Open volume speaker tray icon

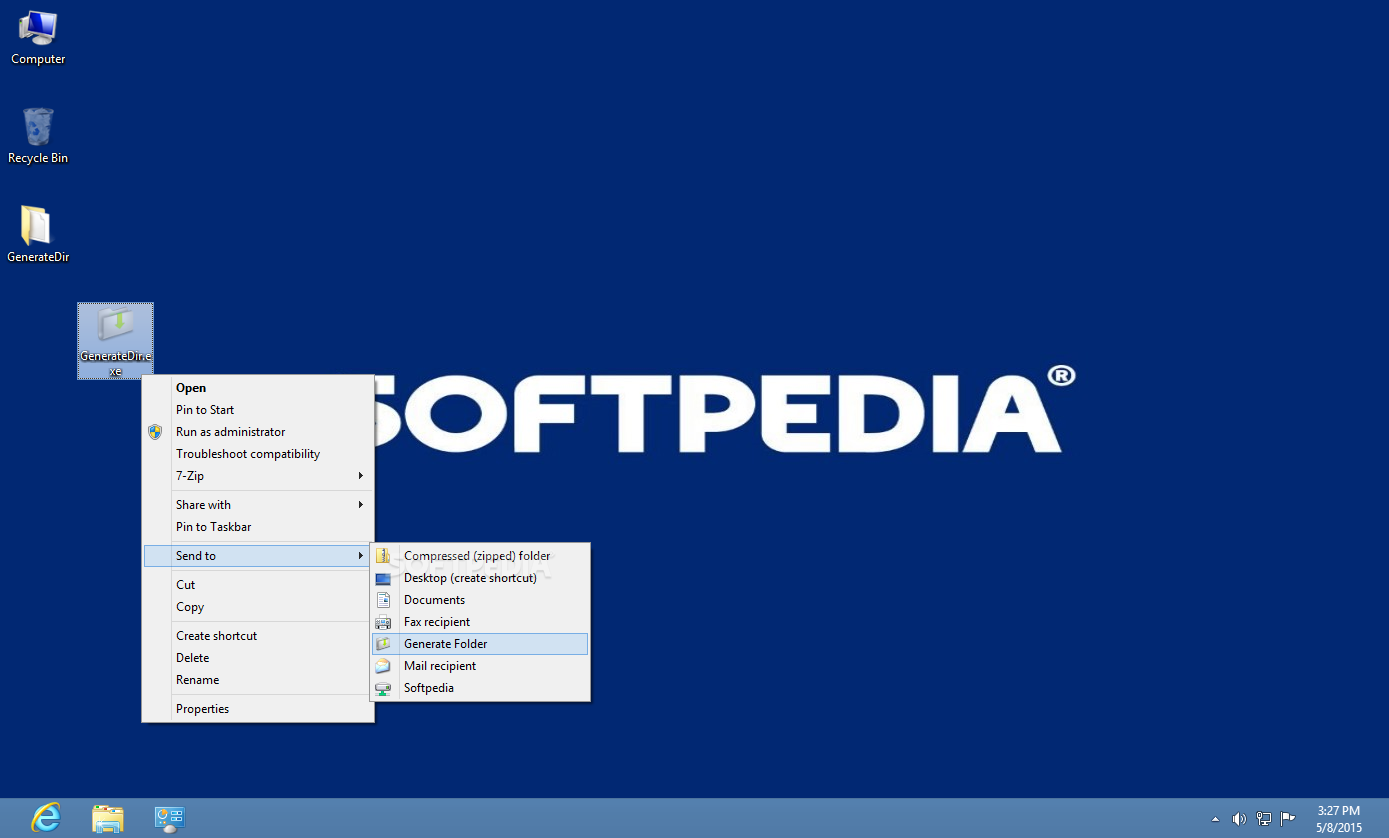point(1239,819)
